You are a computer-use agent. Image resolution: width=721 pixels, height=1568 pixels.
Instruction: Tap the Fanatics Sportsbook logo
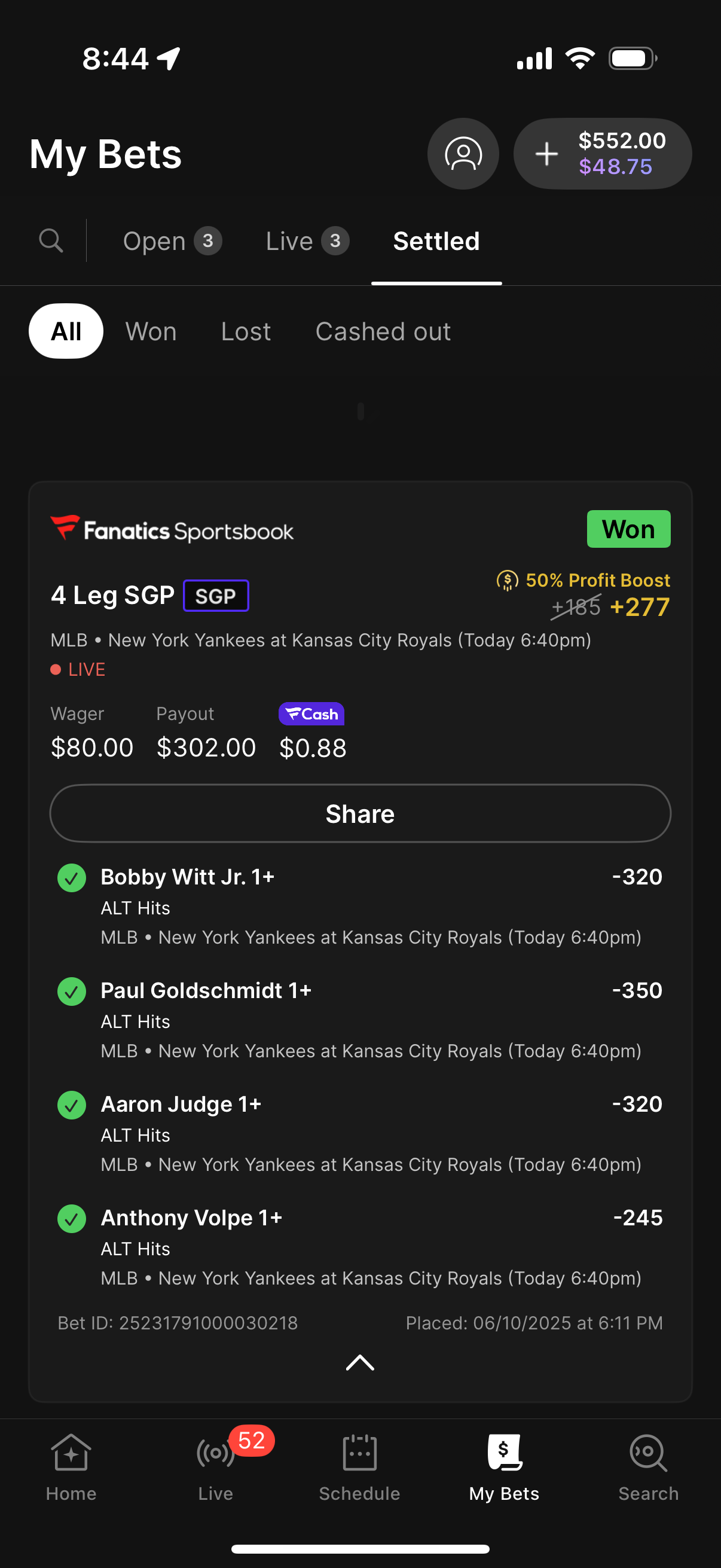[172, 530]
